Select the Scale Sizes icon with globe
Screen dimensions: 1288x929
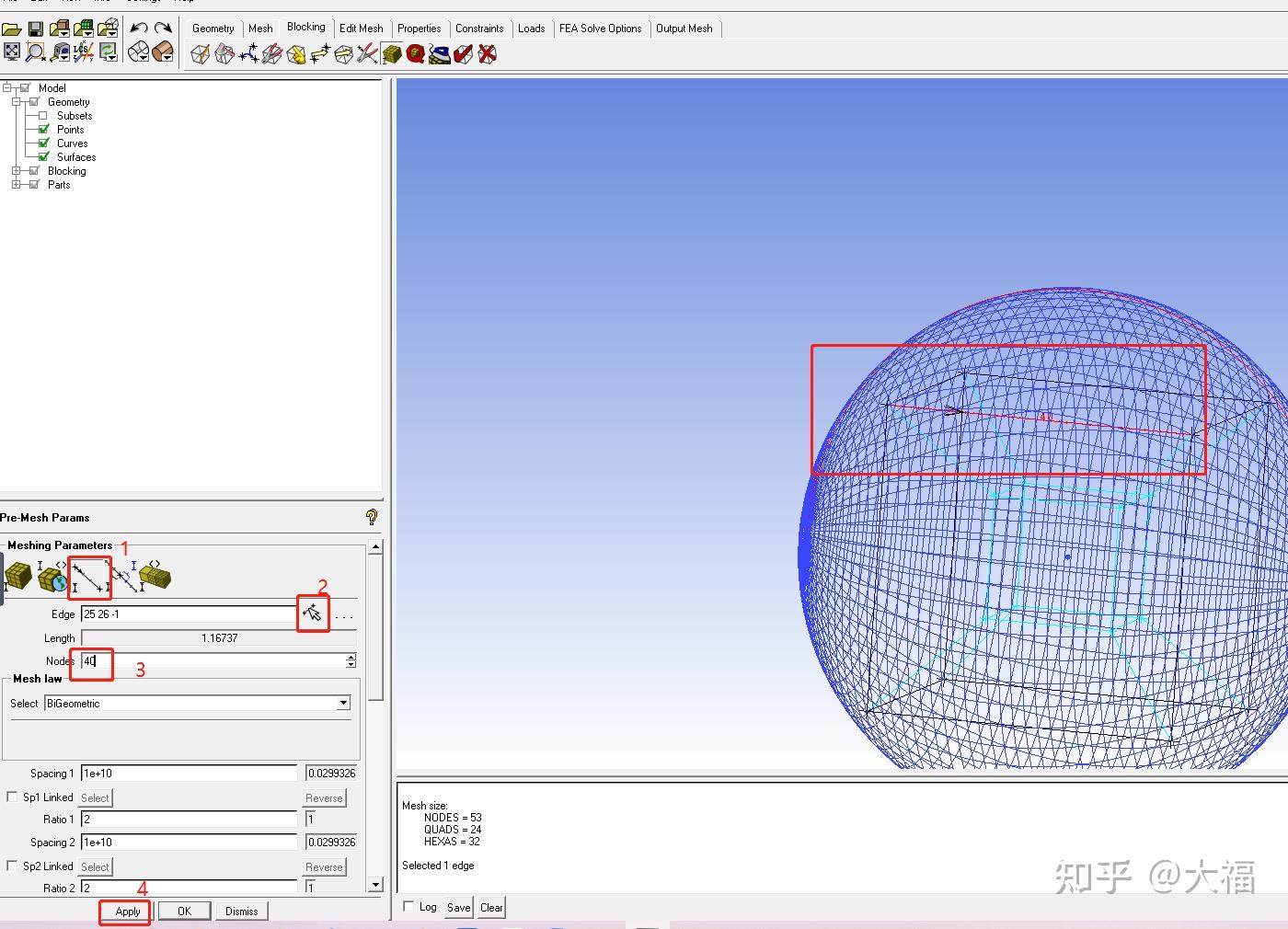tap(53, 578)
